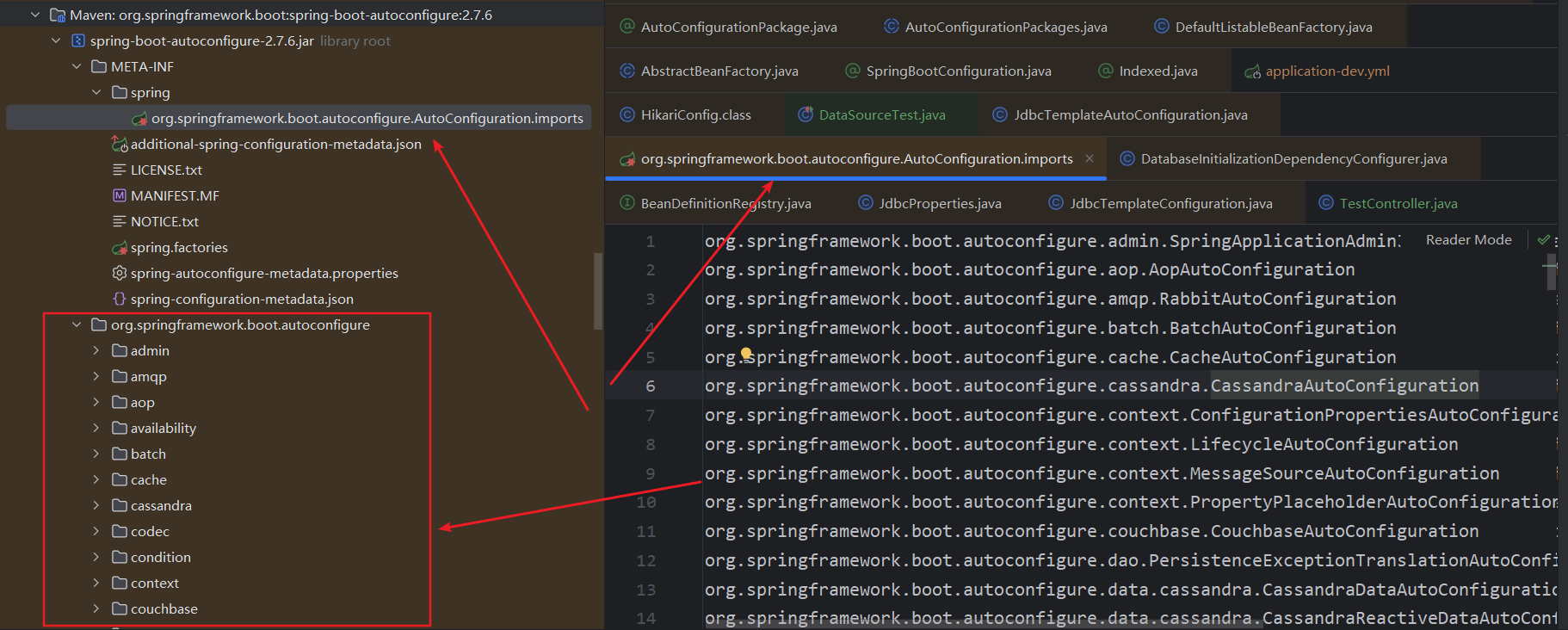Viewport: 1568px width, 630px height.
Task: Click the batch folder icon
Action: (120, 454)
